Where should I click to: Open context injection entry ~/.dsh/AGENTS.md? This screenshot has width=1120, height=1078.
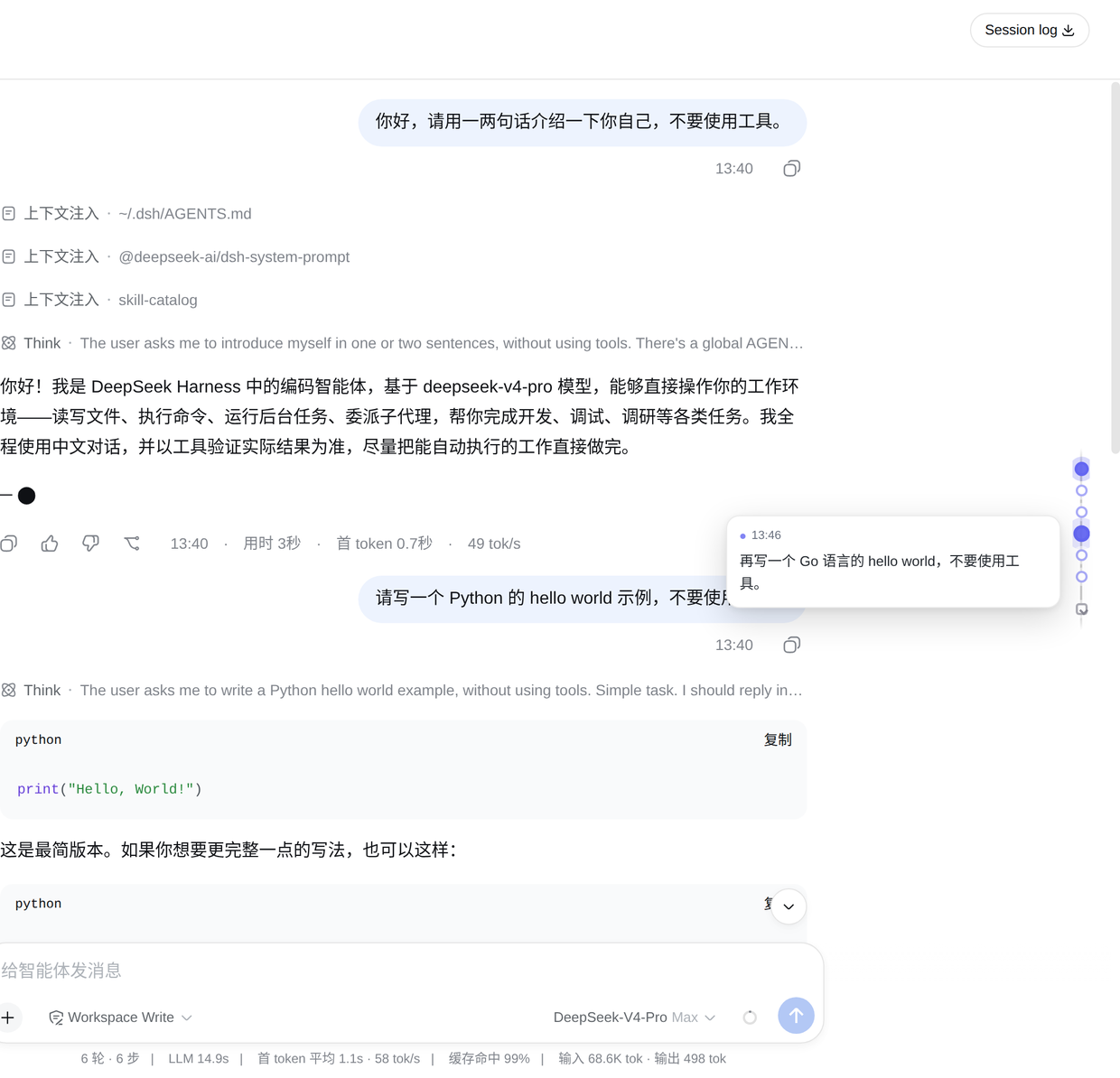tap(126, 214)
